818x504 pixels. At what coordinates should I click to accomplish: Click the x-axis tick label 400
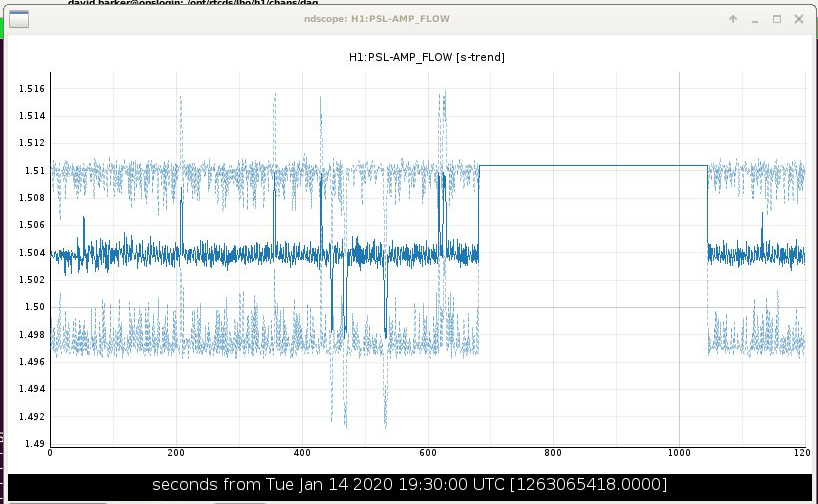[x=302, y=453]
